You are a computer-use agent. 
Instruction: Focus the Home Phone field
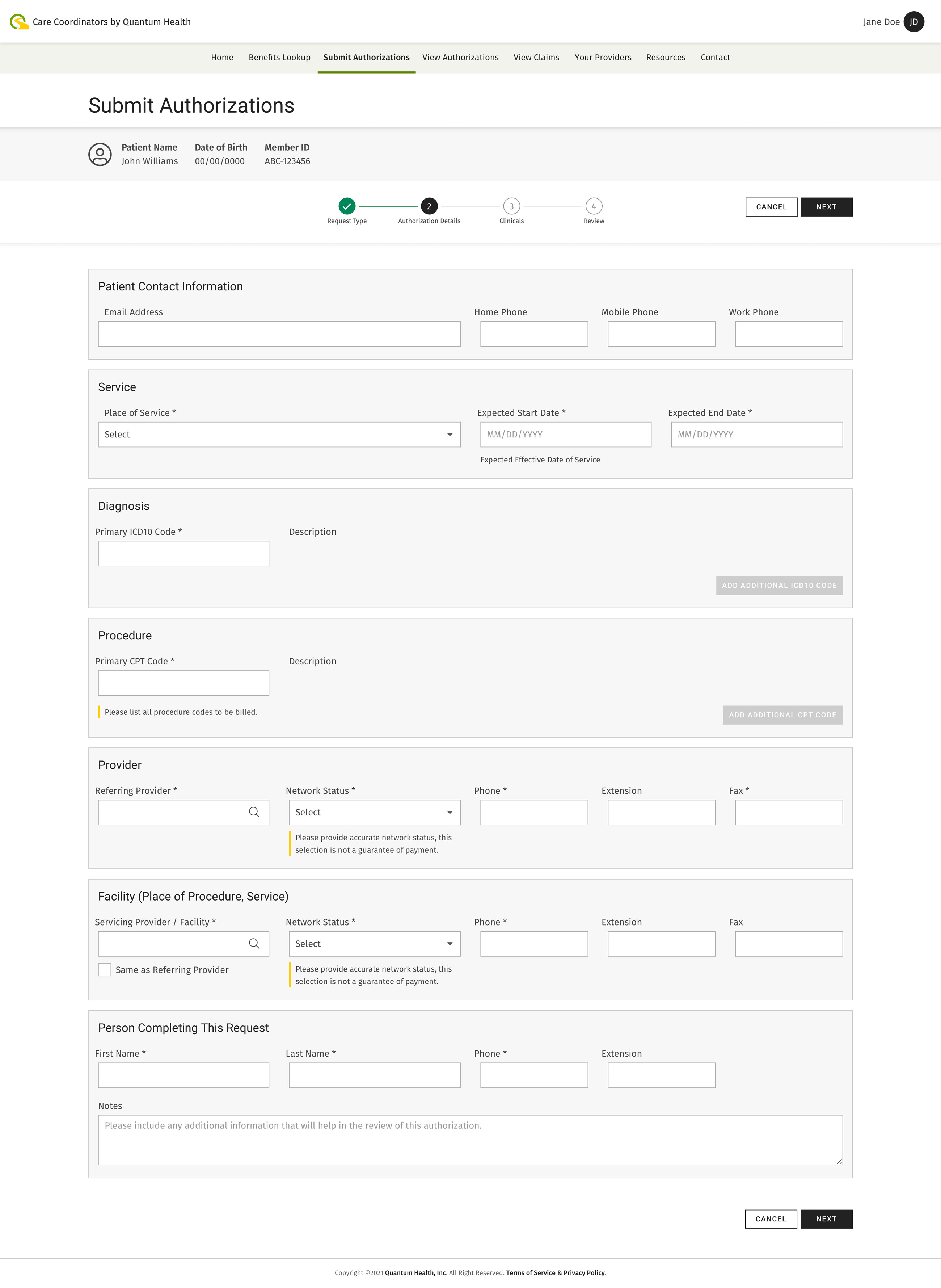coord(534,334)
